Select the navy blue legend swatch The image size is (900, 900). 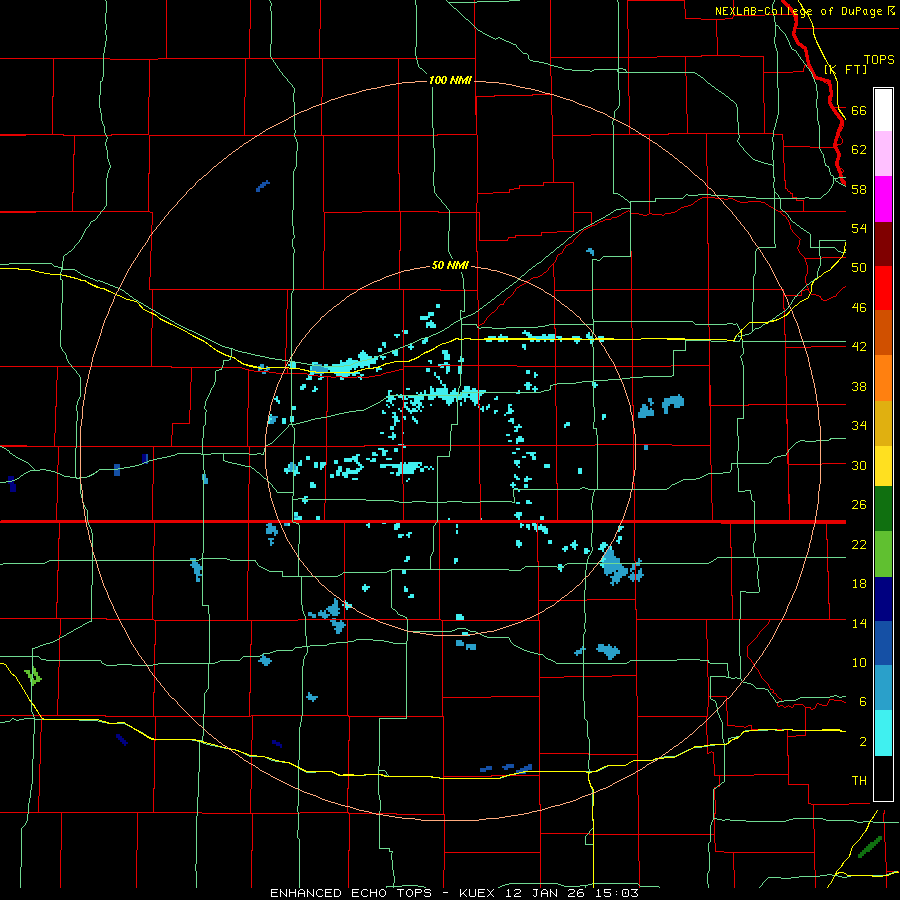883,599
